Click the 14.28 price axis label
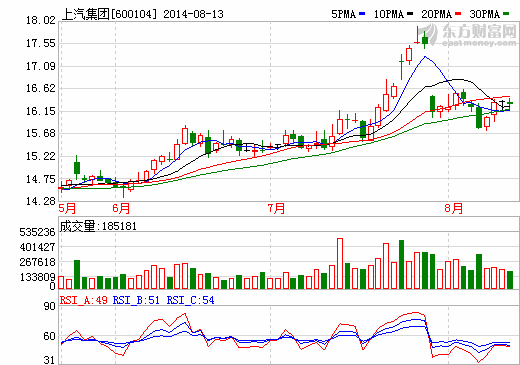The width and height of the screenshot is (520, 365). point(41,201)
